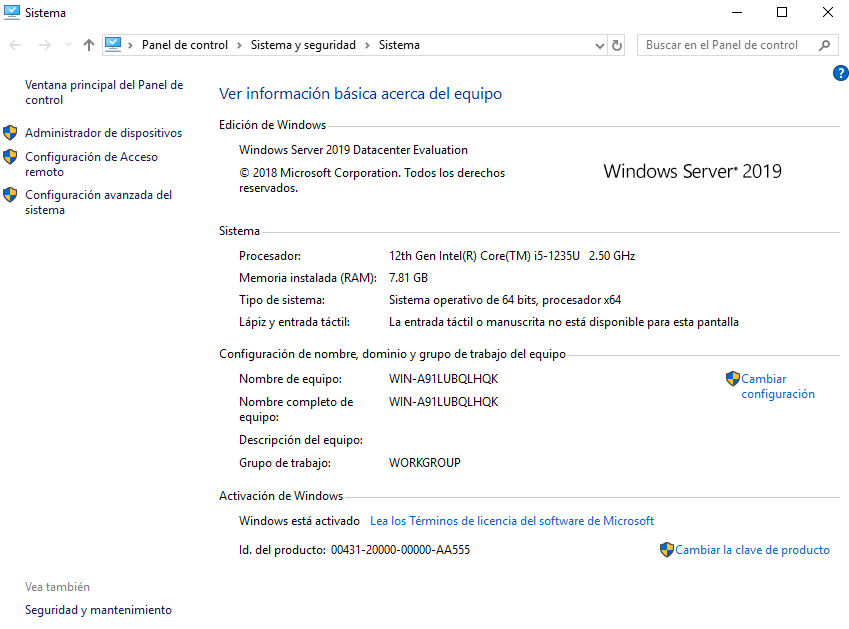Click the back navigation arrow

click(15, 45)
